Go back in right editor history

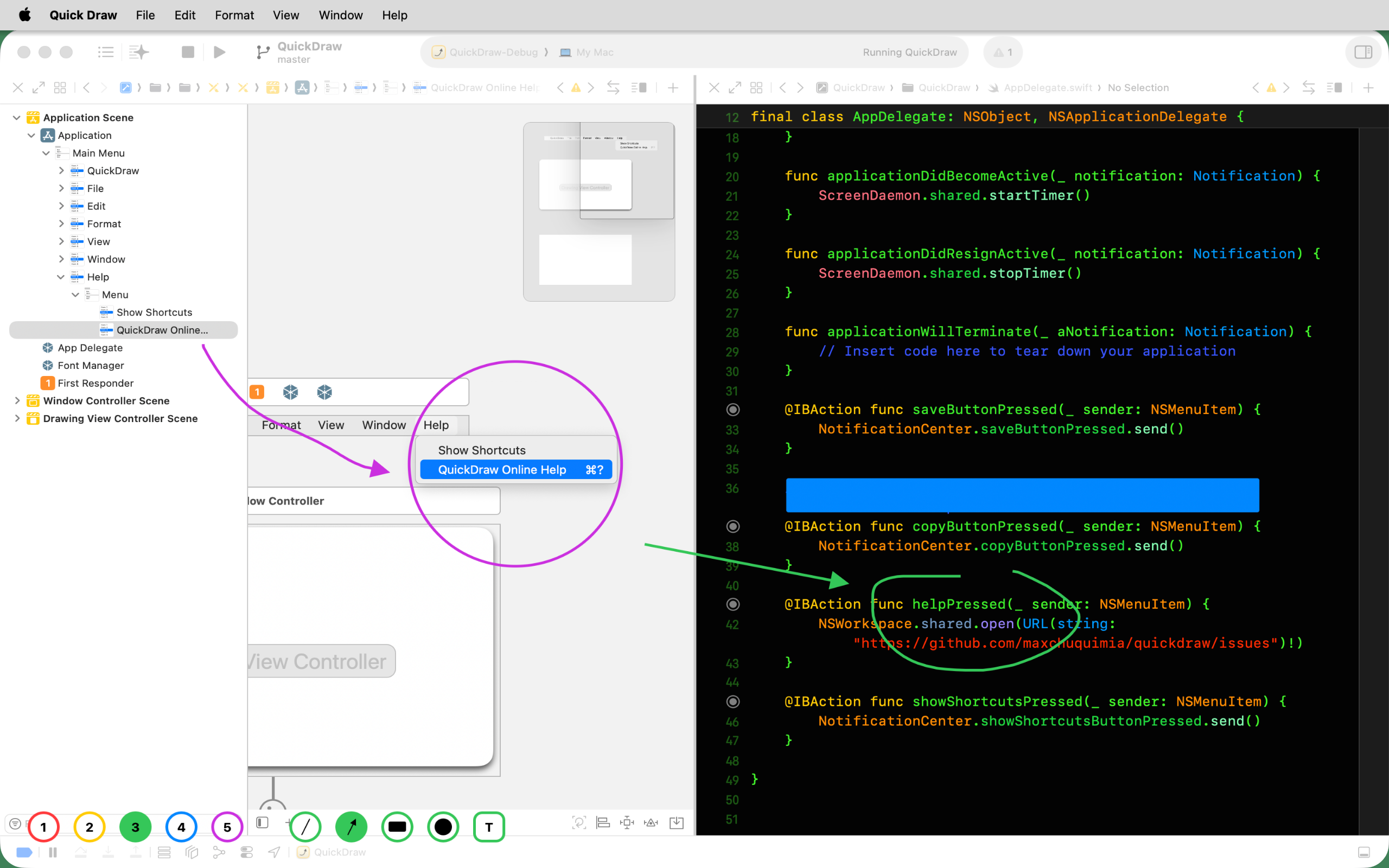tap(782, 87)
